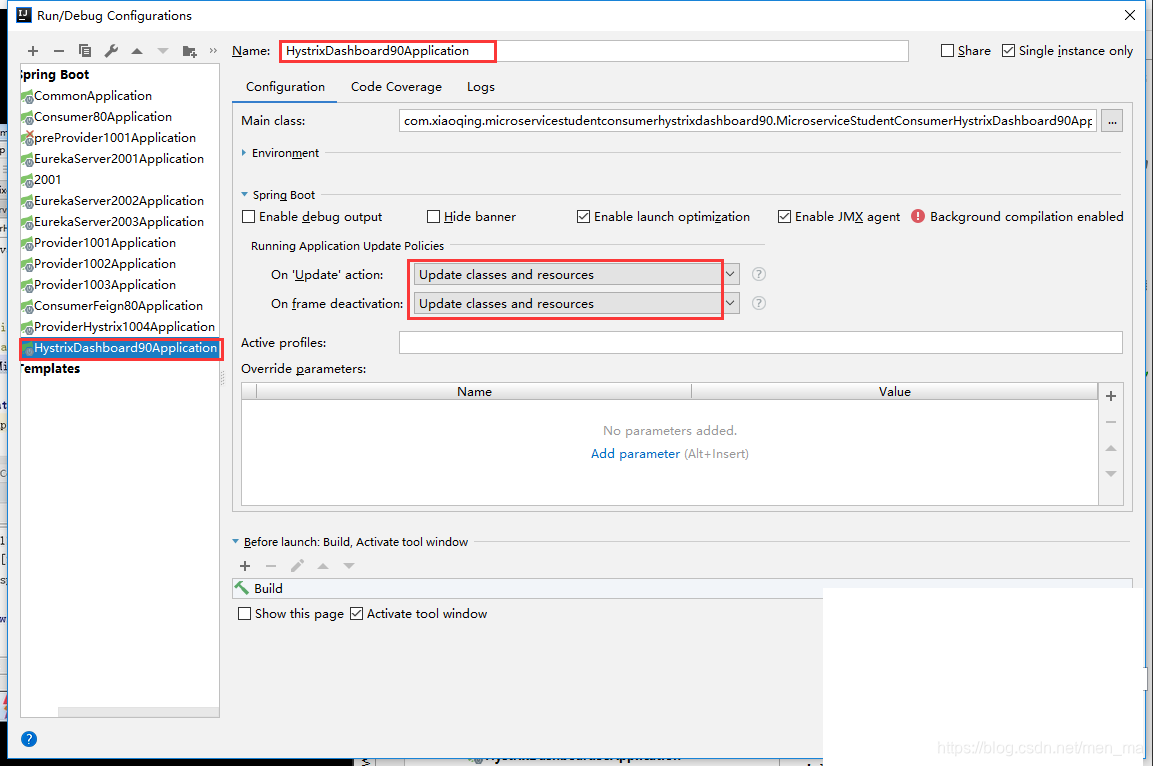Click the Templates tree node
The image size is (1153, 766).
point(50,368)
